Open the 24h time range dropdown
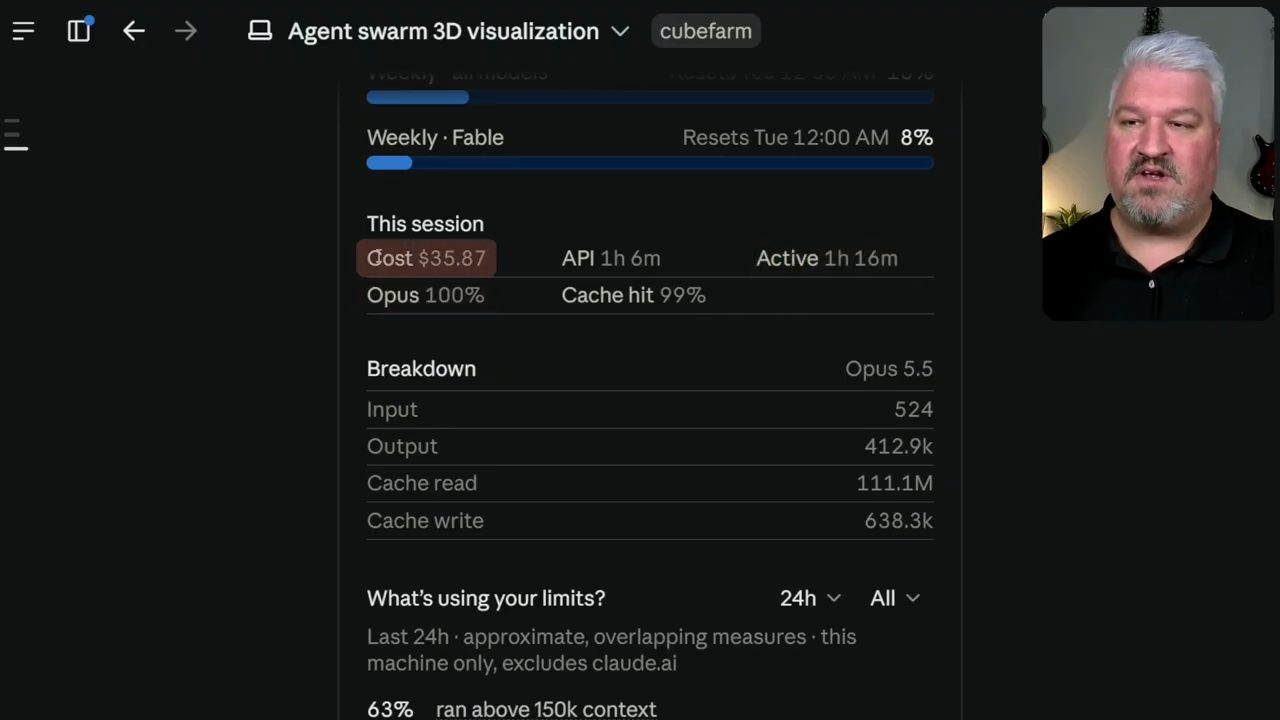Screen dimensions: 1280x720 [811, 598]
